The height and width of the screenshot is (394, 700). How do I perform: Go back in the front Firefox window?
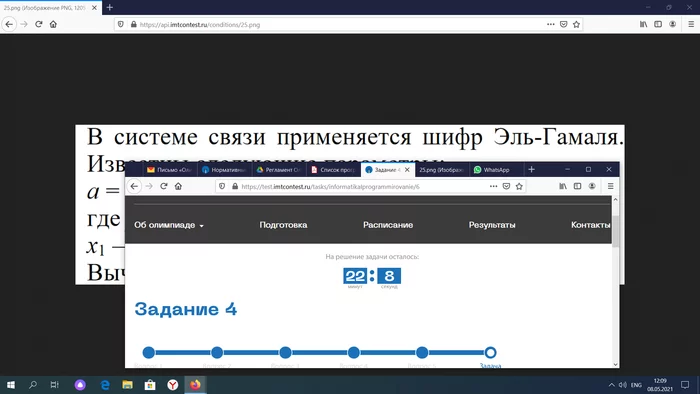point(134,187)
